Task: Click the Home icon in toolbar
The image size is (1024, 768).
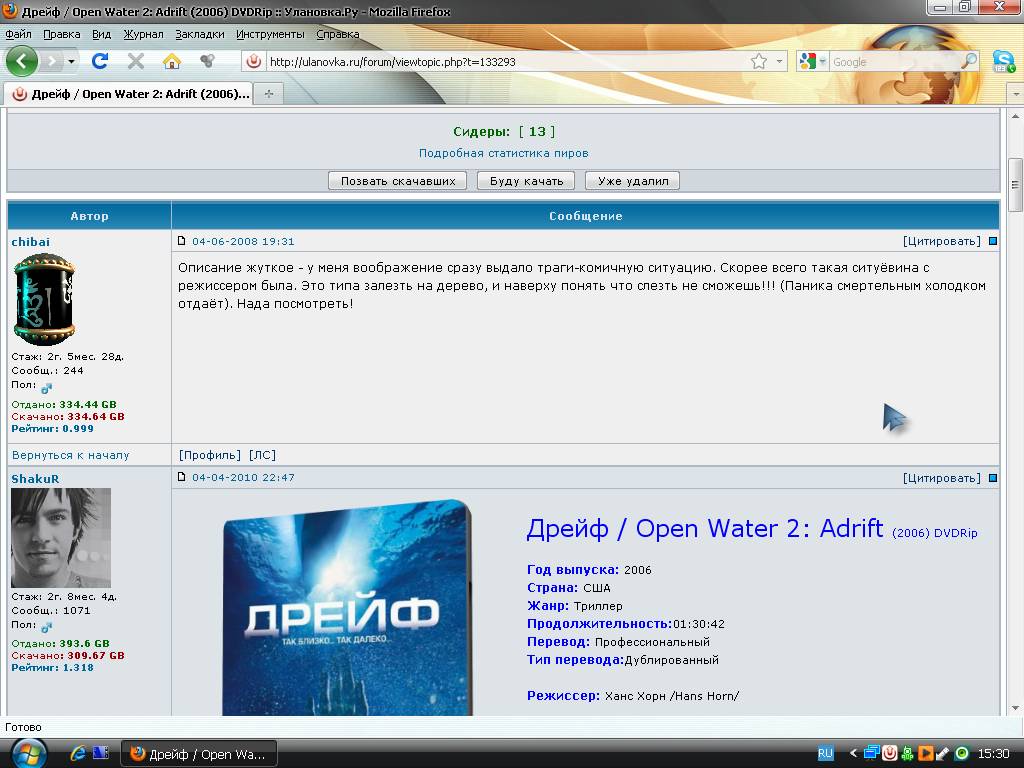Action: 172,61
